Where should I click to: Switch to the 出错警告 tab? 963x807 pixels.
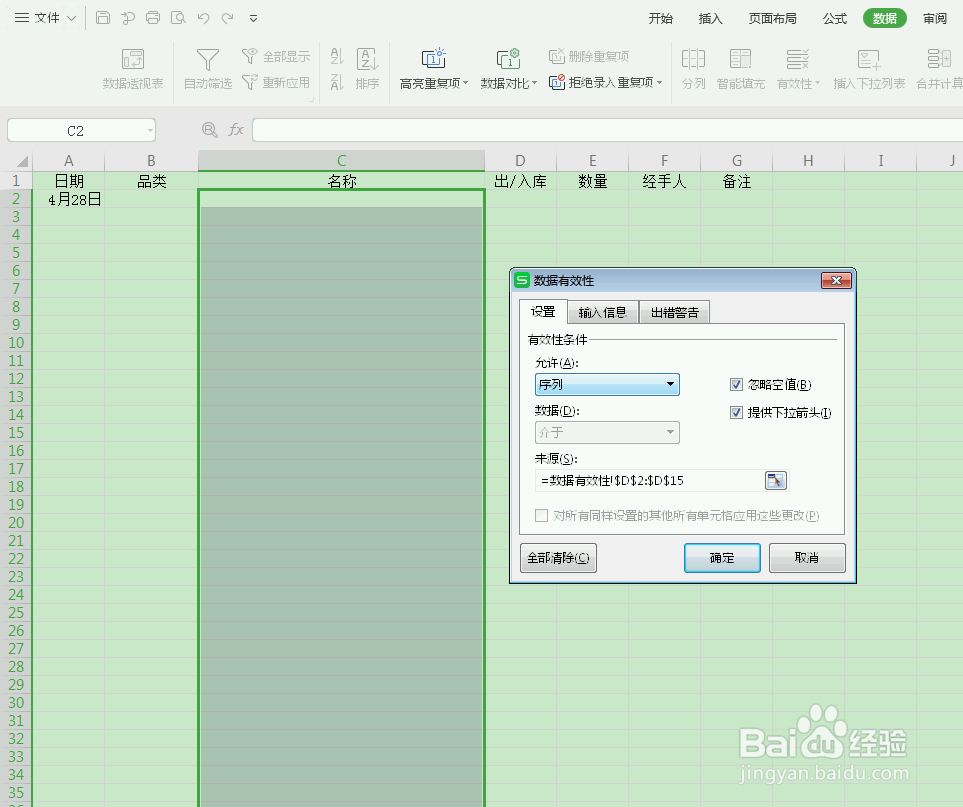click(674, 311)
